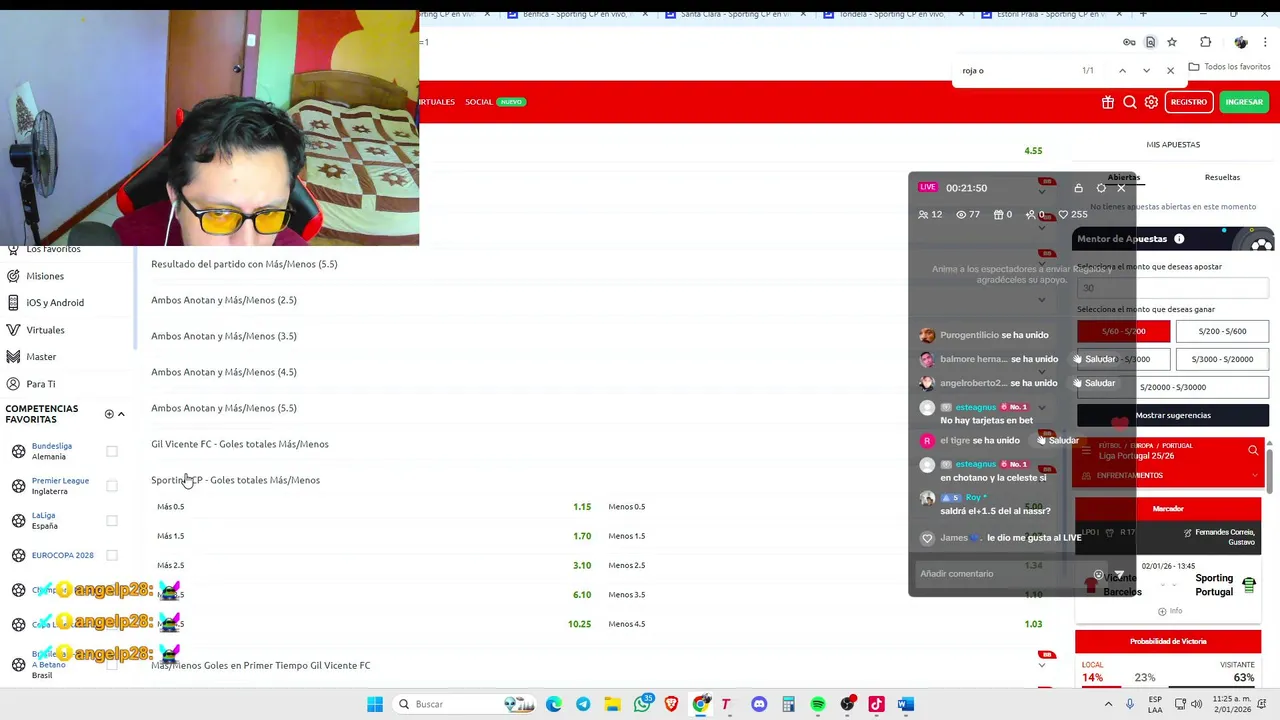Close the TikTok live overlay panel
Image resolution: width=1280 pixels, height=720 pixels.
[x=1121, y=188]
